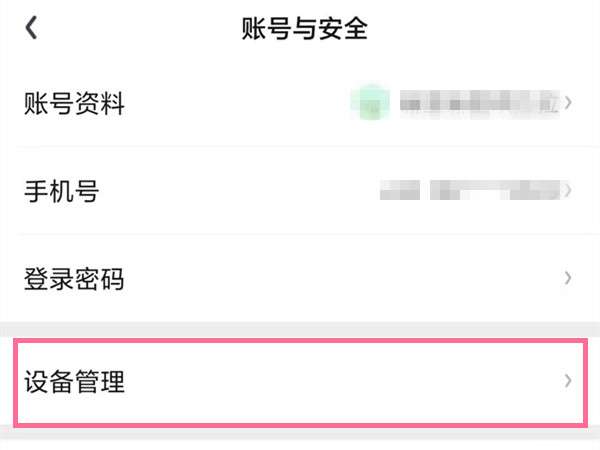Expand the 手机号 row chevron
Viewport: 600px width, 450px height.
(x=568, y=190)
